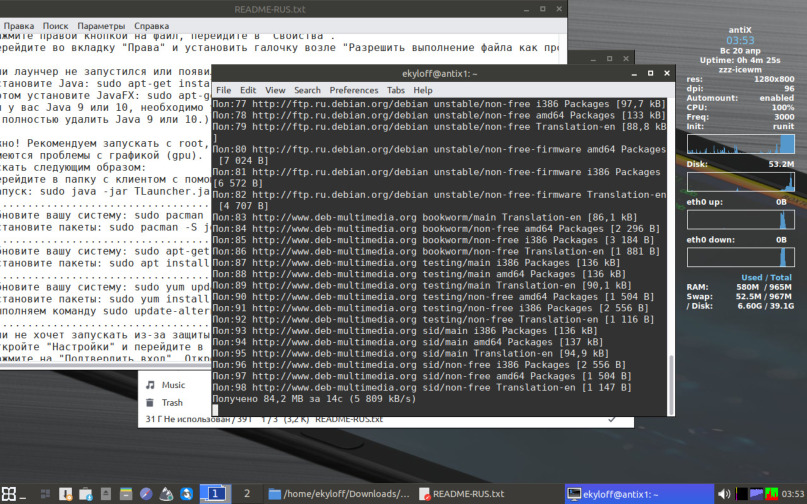Click terminal line 'Пол:98' sid/non-free Translation-en
This screenshot has width=807, height=504.
[x=422, y=387]
